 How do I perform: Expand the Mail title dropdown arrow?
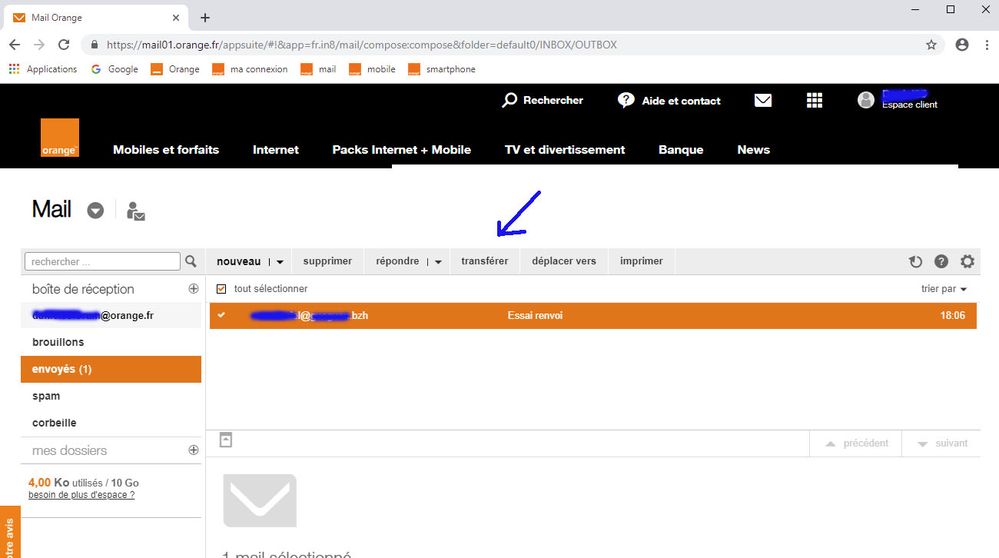(96, 210)
